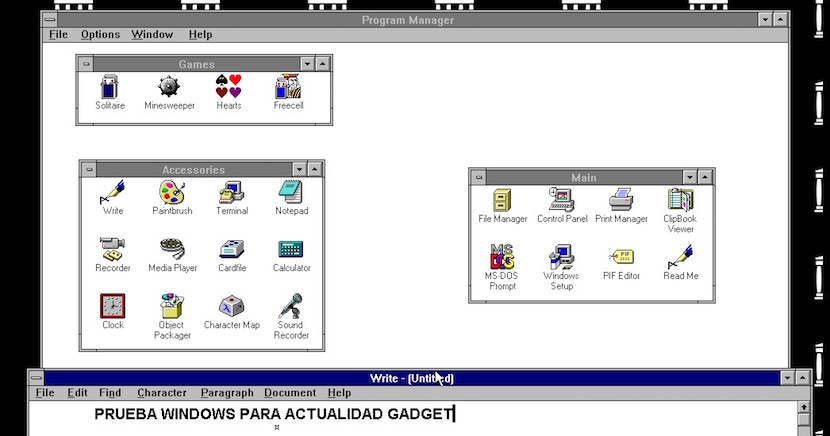
Task: Click the Recorder camcorder icon
Action: (x=113, y=249)
